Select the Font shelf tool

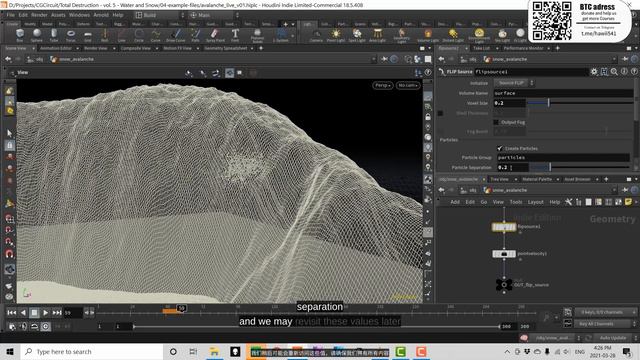coord(235,35)
